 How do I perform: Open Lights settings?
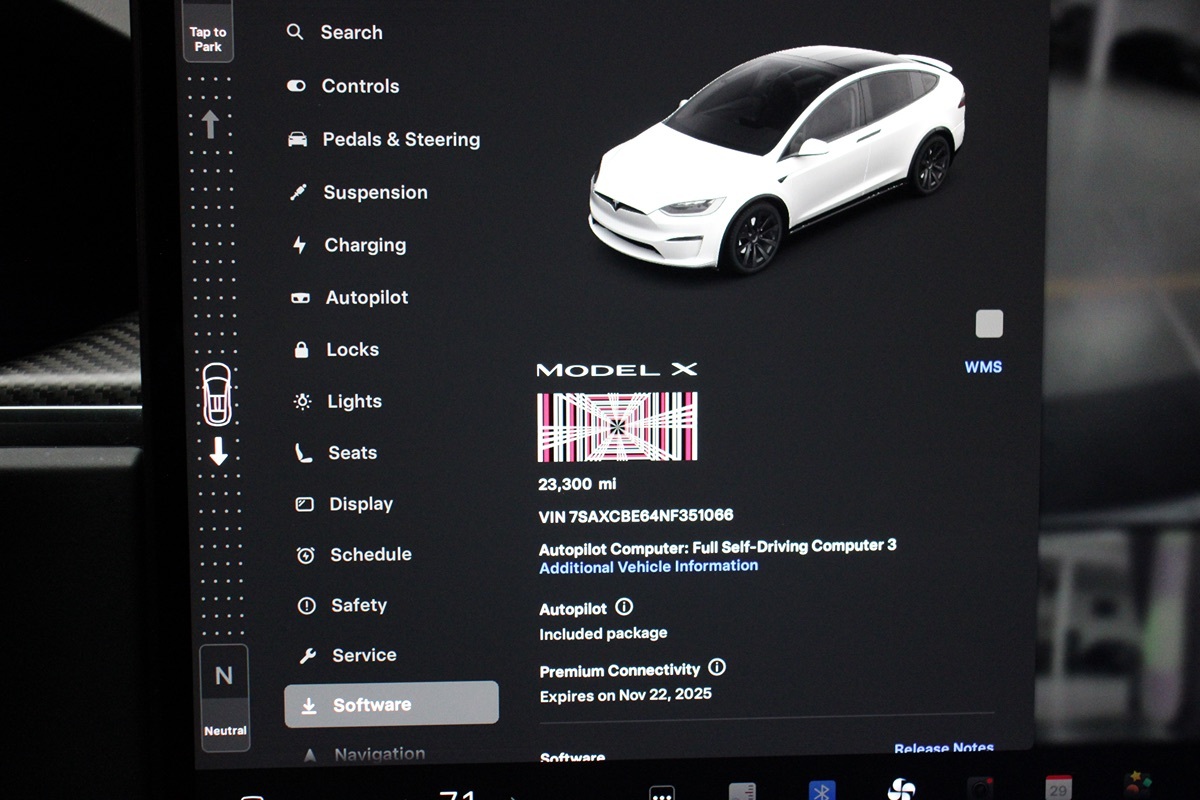[354, 402]
